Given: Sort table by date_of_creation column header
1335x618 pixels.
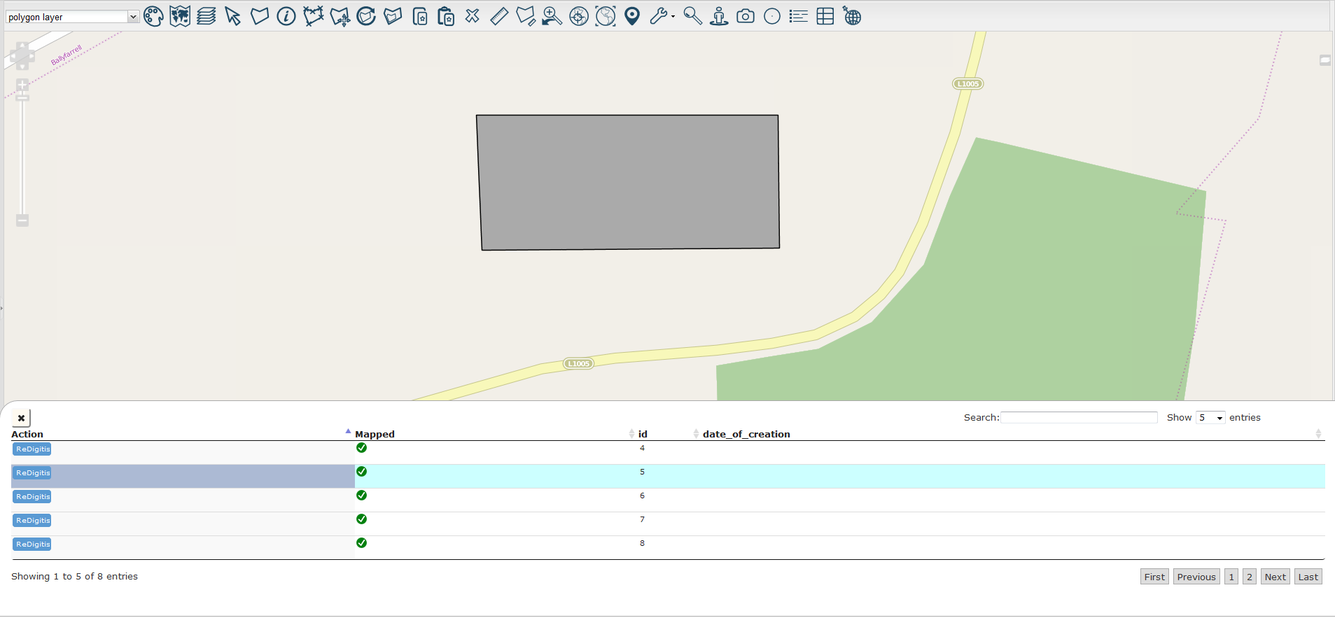Looking at the screenshot, I should [x=746, y=434].
